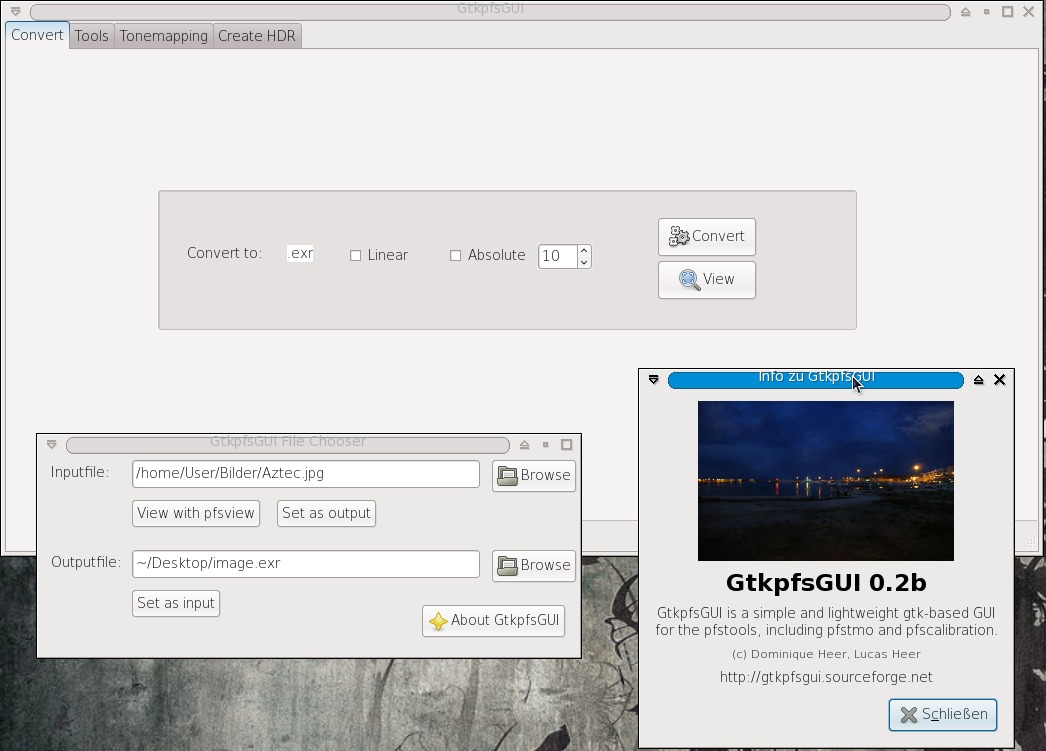
Task: Browse for the input file
Action: click(534, 476)
